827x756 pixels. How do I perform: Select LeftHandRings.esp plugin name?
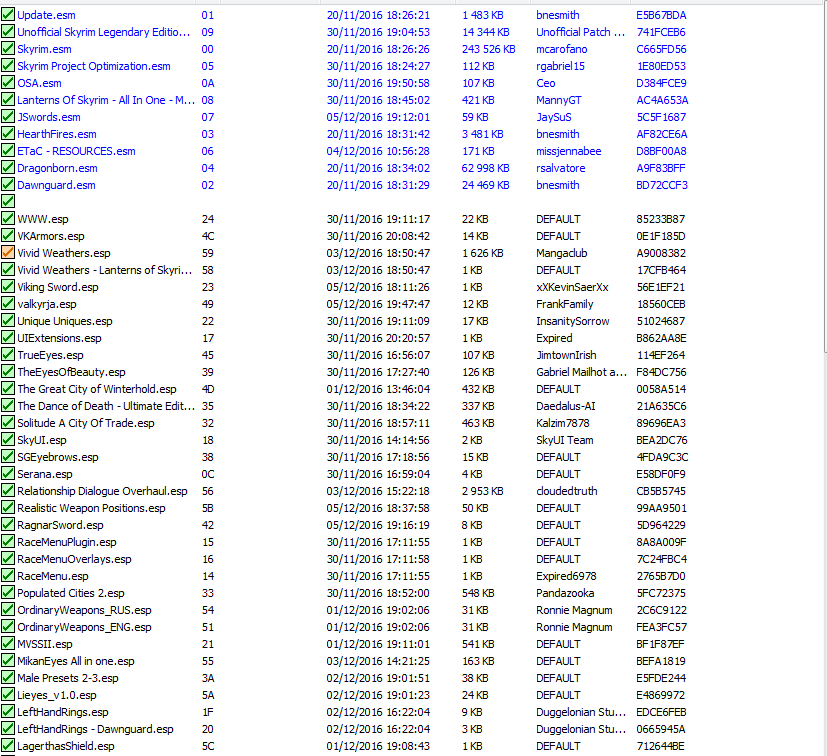tap(62, 712)
